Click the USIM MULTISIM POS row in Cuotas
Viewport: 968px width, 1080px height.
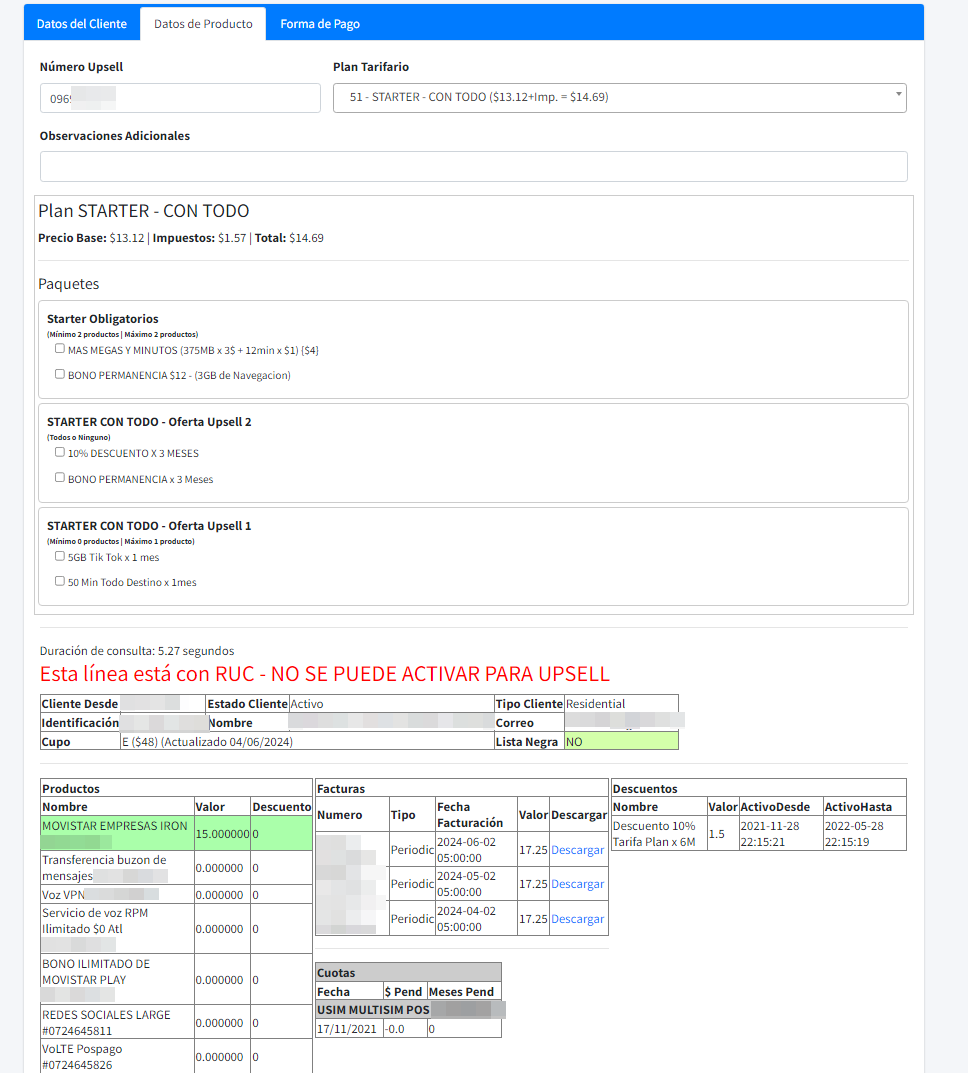(x=380, y=1010)
